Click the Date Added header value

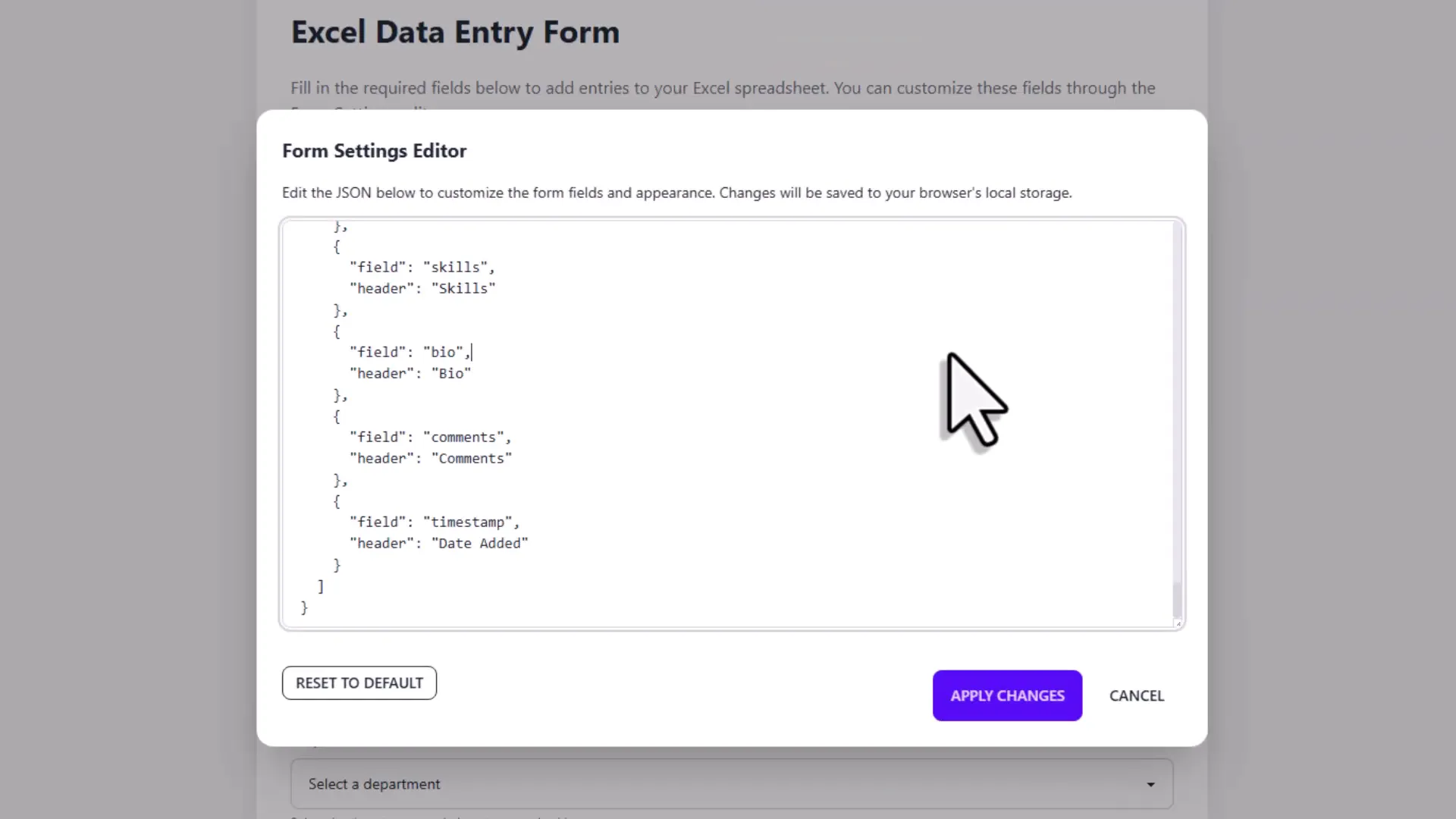click(x=480, y=543)
